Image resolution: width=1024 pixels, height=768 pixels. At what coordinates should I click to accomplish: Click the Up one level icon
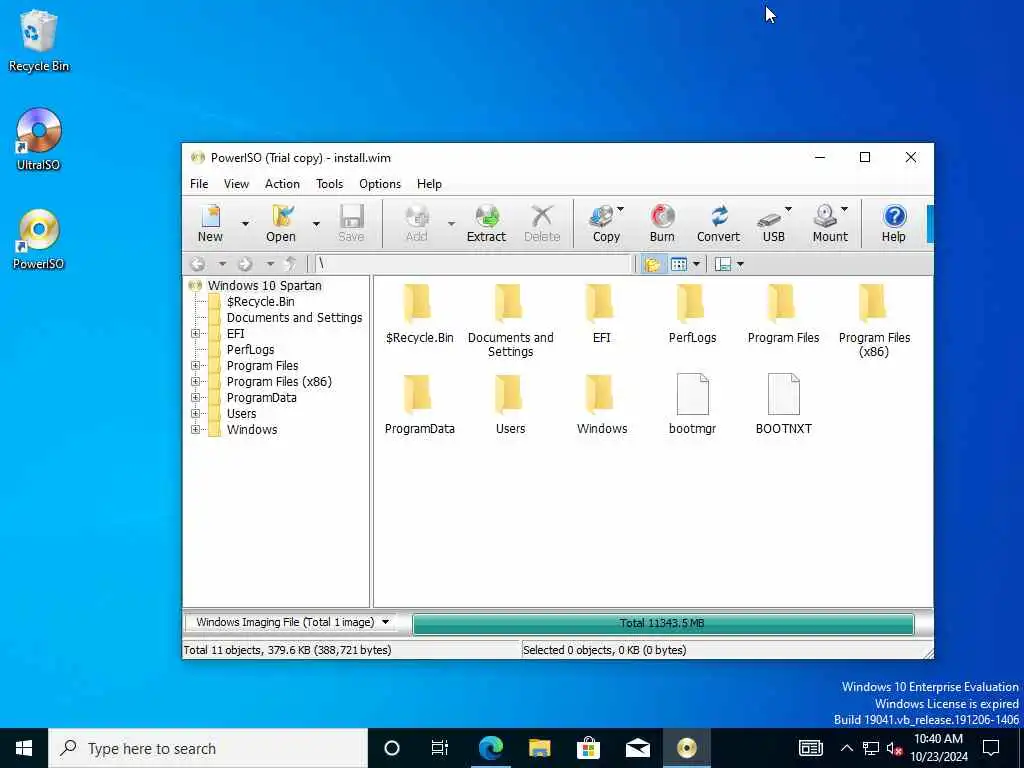(291, 264)
